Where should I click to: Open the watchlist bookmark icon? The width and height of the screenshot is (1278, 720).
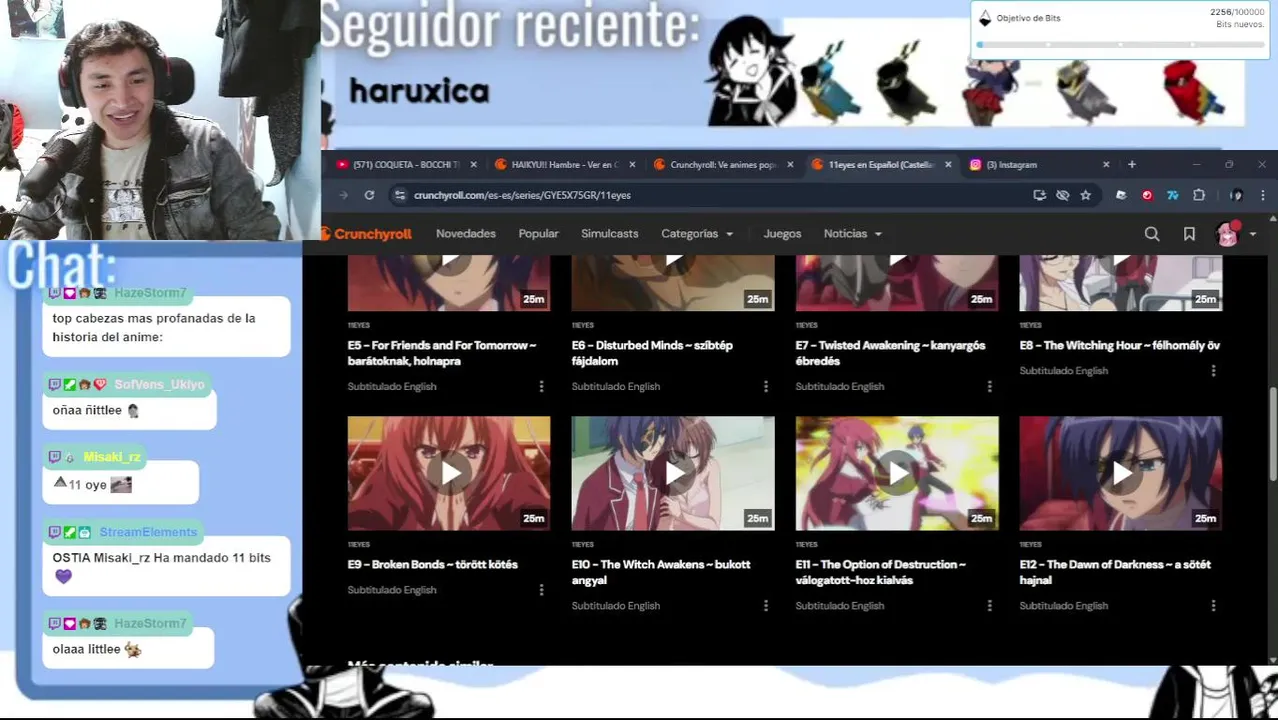(1189, 234)
